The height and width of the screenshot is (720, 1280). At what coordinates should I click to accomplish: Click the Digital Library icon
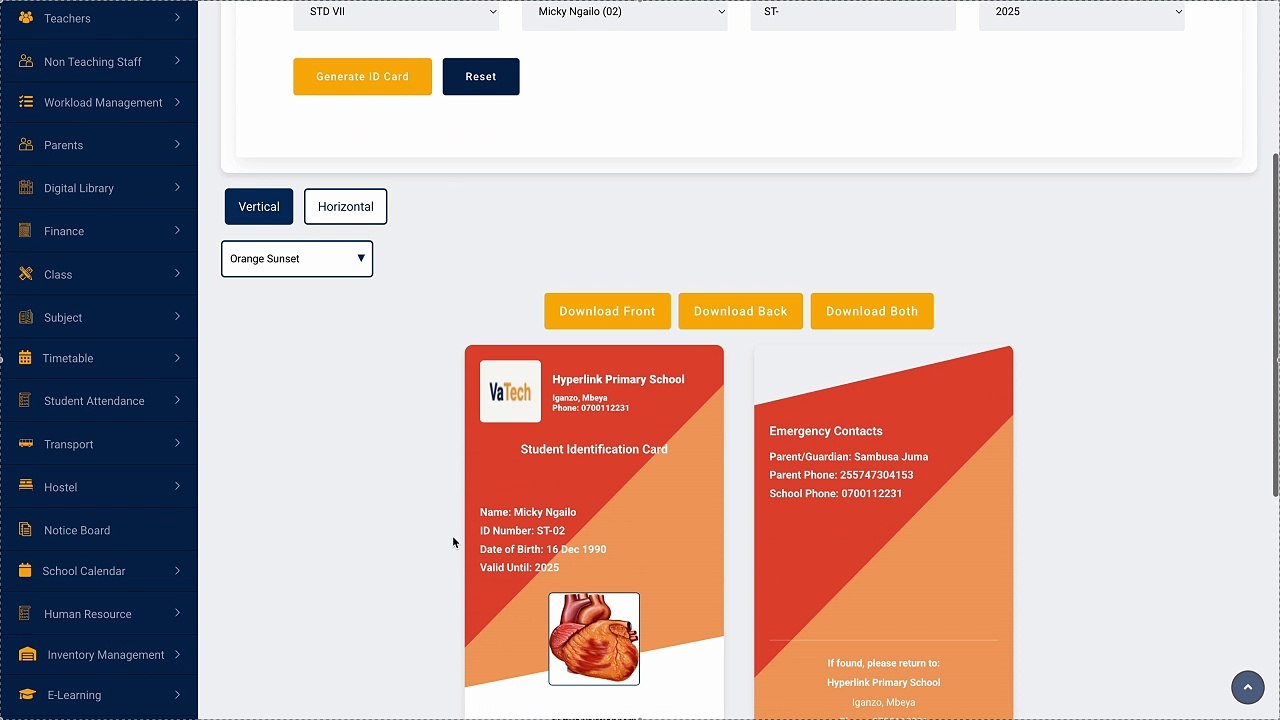[x=26, y=188]
